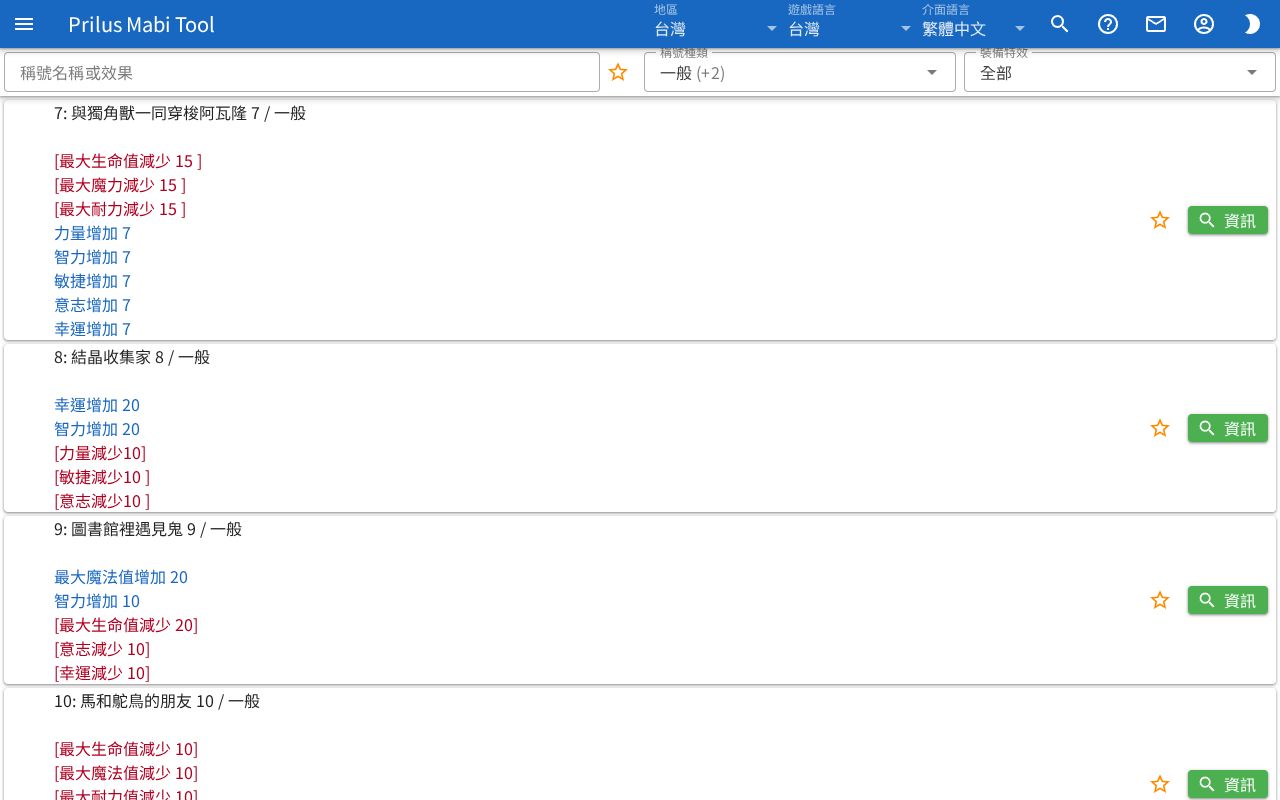This screenshot has height=800, width=1280.
Task: Focus the 稱號名稱或效果 search field
Action: pos(302,72)
